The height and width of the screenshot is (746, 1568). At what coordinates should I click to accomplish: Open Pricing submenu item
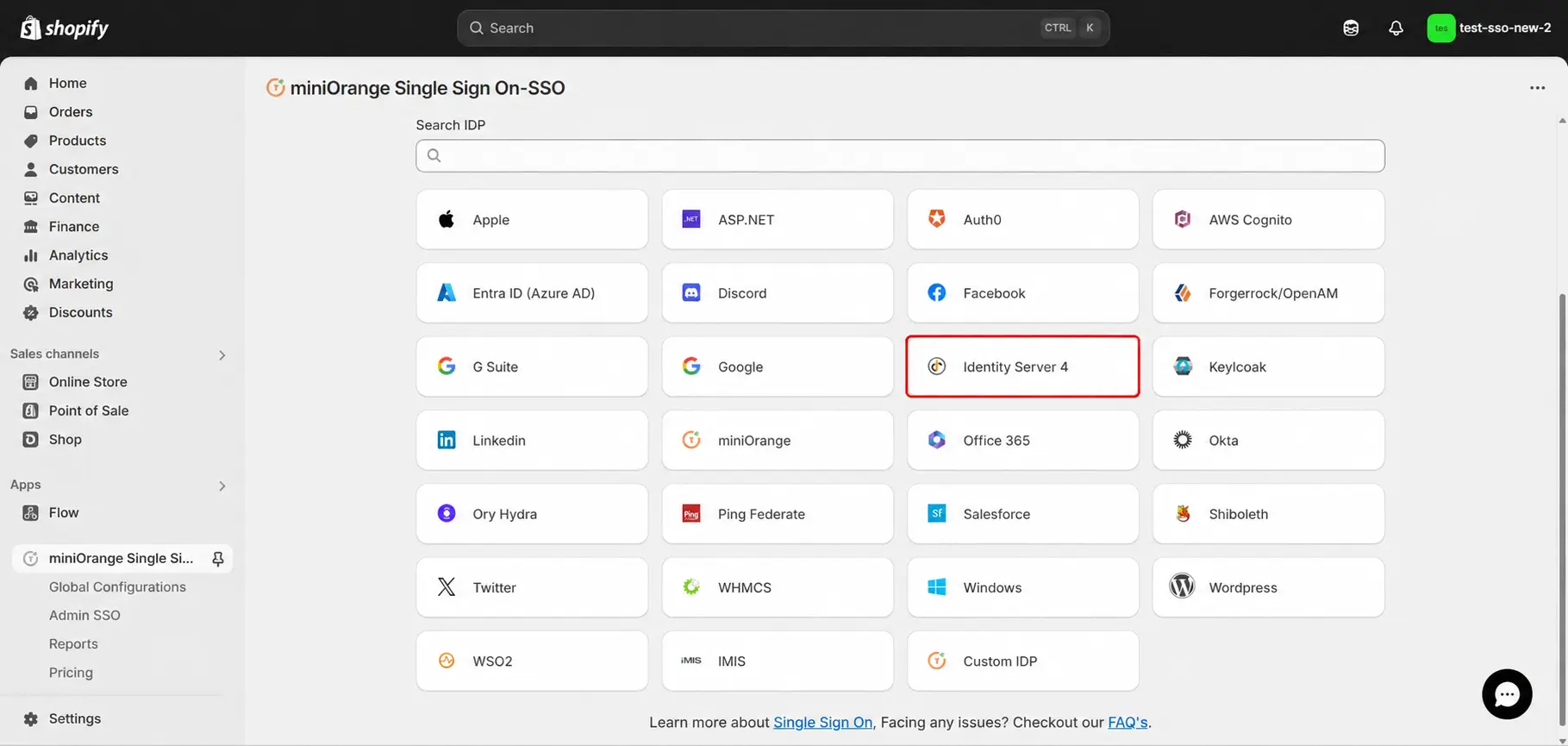point(71,673)
